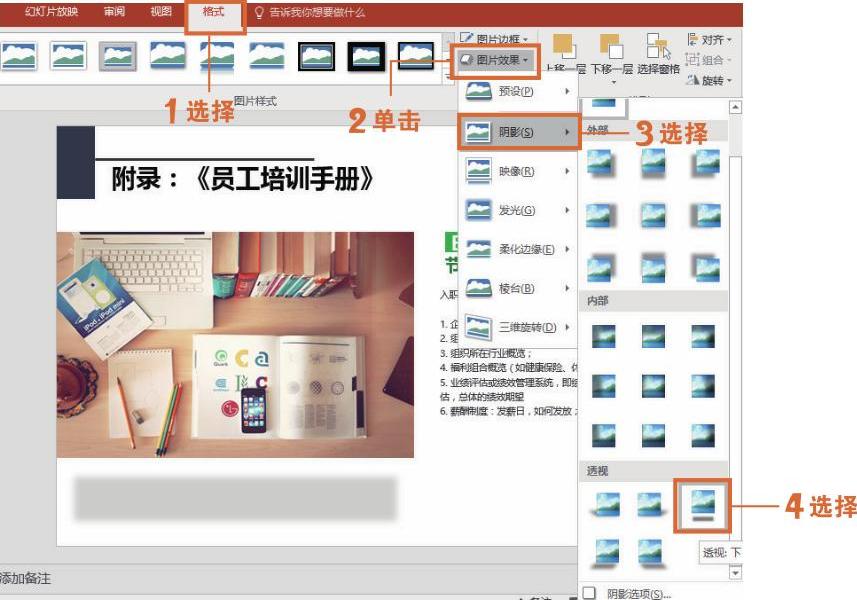Choose third outer shadow in first row
This screenshot has width=857, height=600.
[705, 164]
